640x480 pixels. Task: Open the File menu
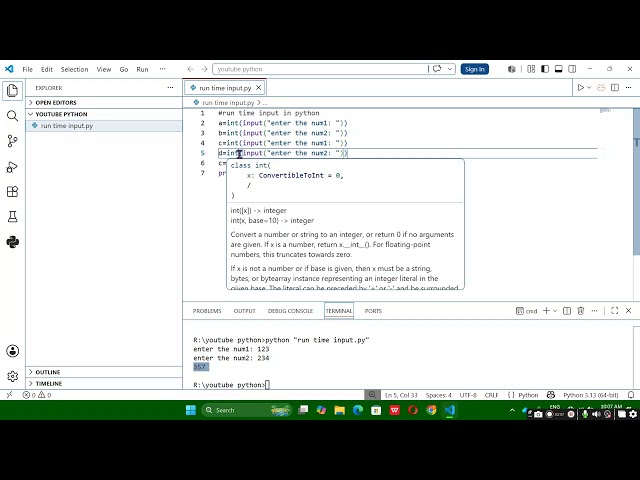tap(27, 69)
